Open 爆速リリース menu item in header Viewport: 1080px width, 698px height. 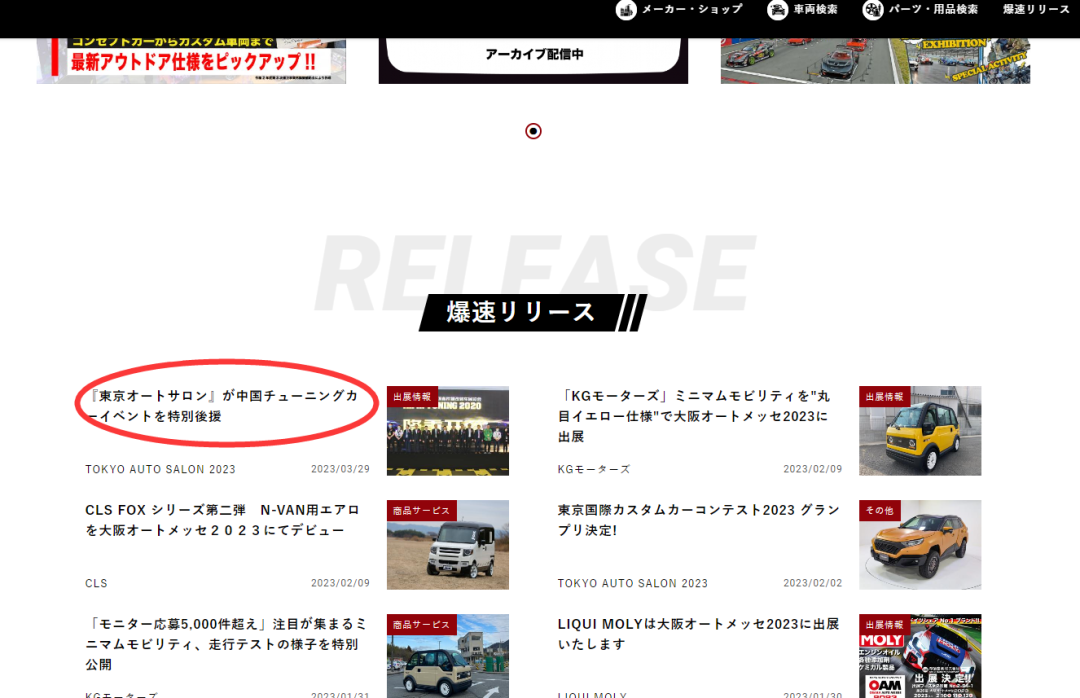(x=1036, y=10)
